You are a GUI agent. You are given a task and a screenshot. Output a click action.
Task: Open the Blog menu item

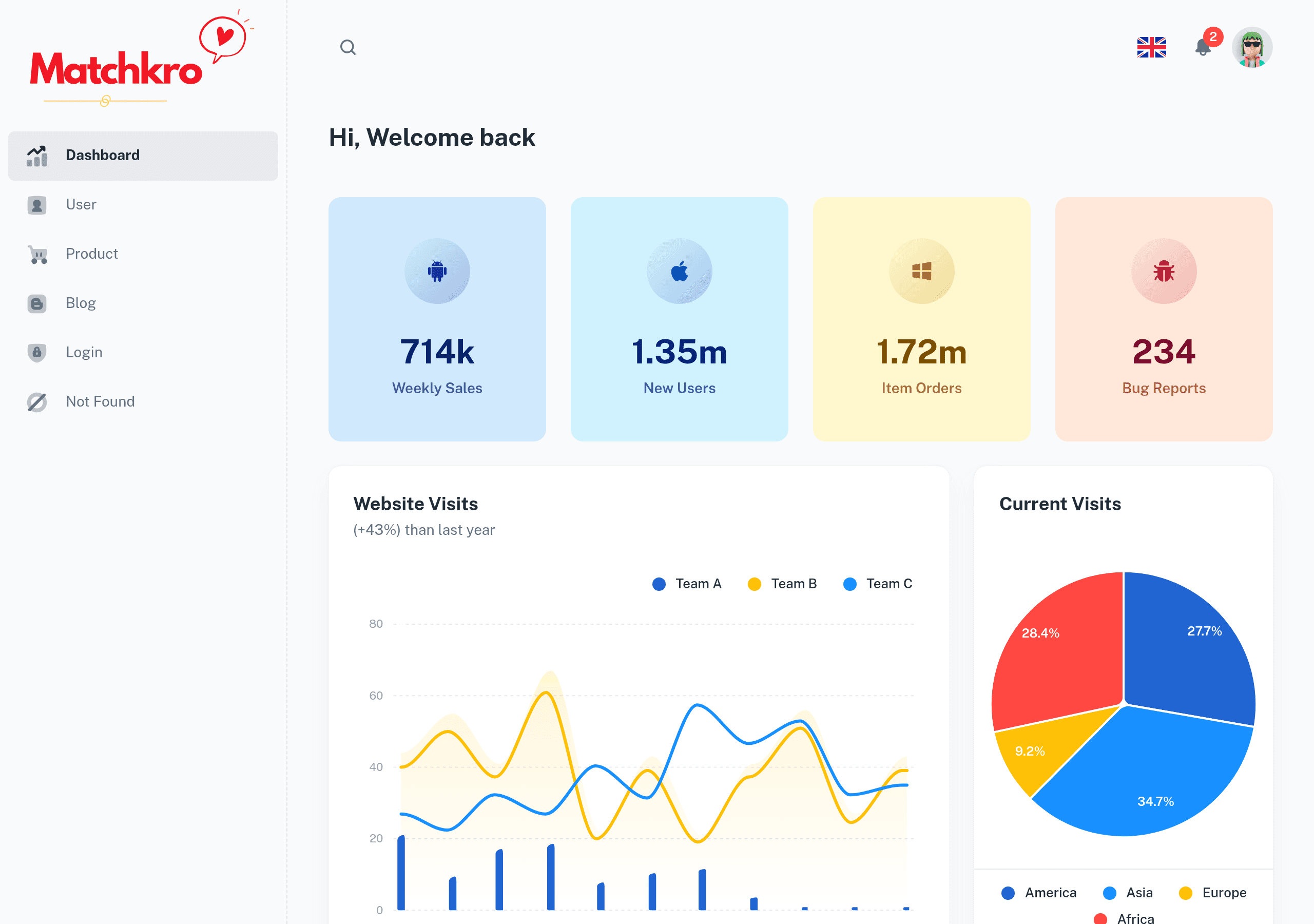(x=143, y=303)
